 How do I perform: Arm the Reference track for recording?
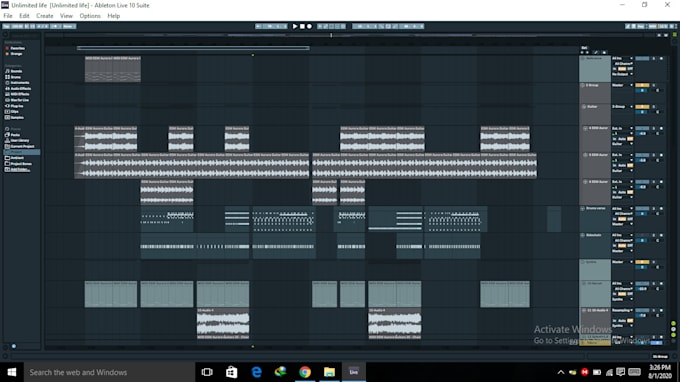(x=661, y=59)
